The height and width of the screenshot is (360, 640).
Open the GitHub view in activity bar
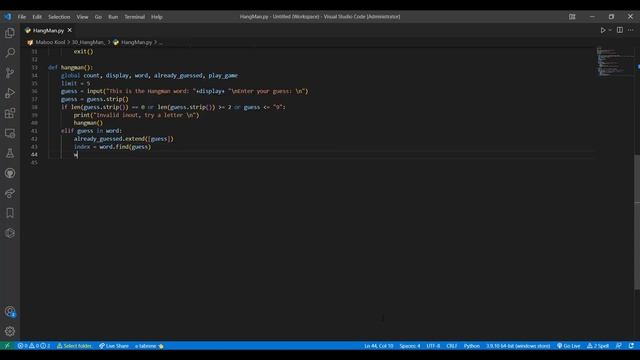coord(10,173)
